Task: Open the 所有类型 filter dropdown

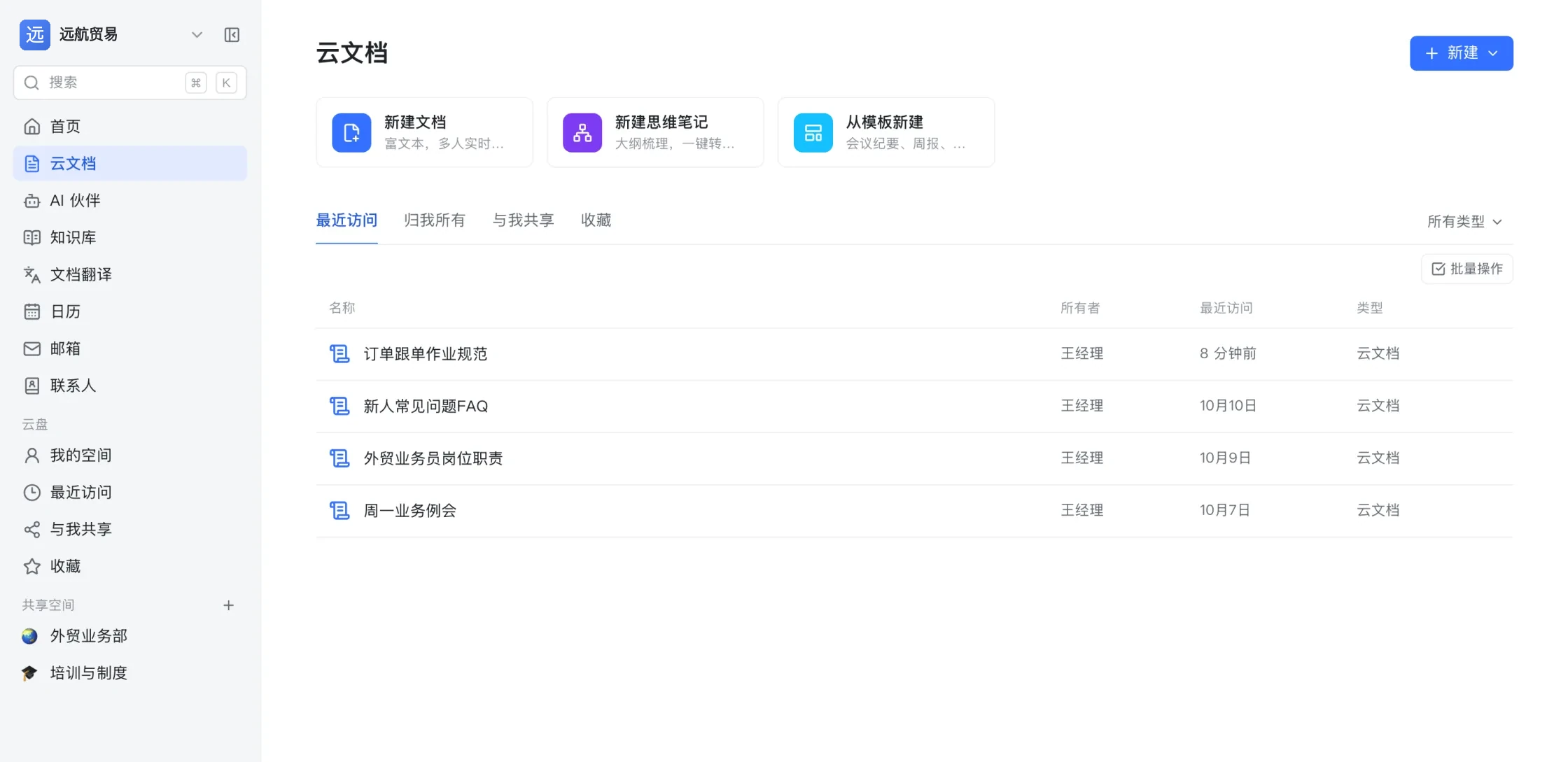Action: pyautogui.click(x=1465, y=222)
